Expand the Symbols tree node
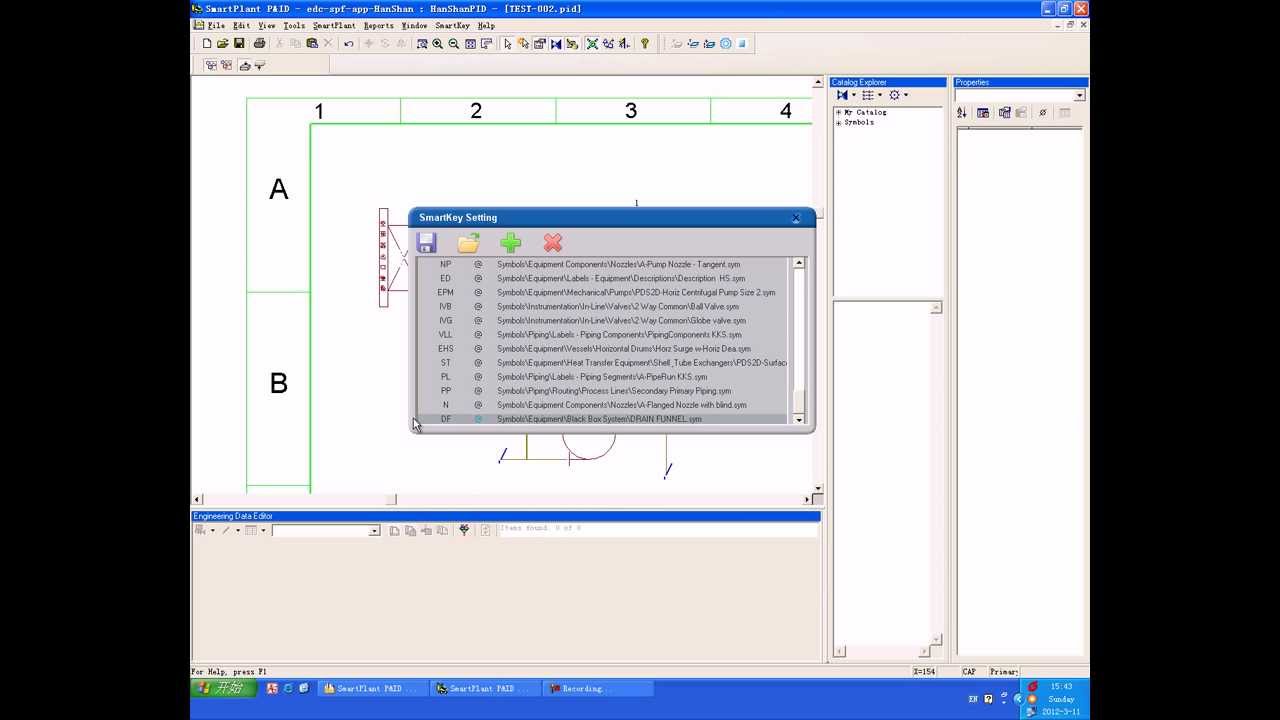This screenshot has height=720, width=1280. [838, 122]
